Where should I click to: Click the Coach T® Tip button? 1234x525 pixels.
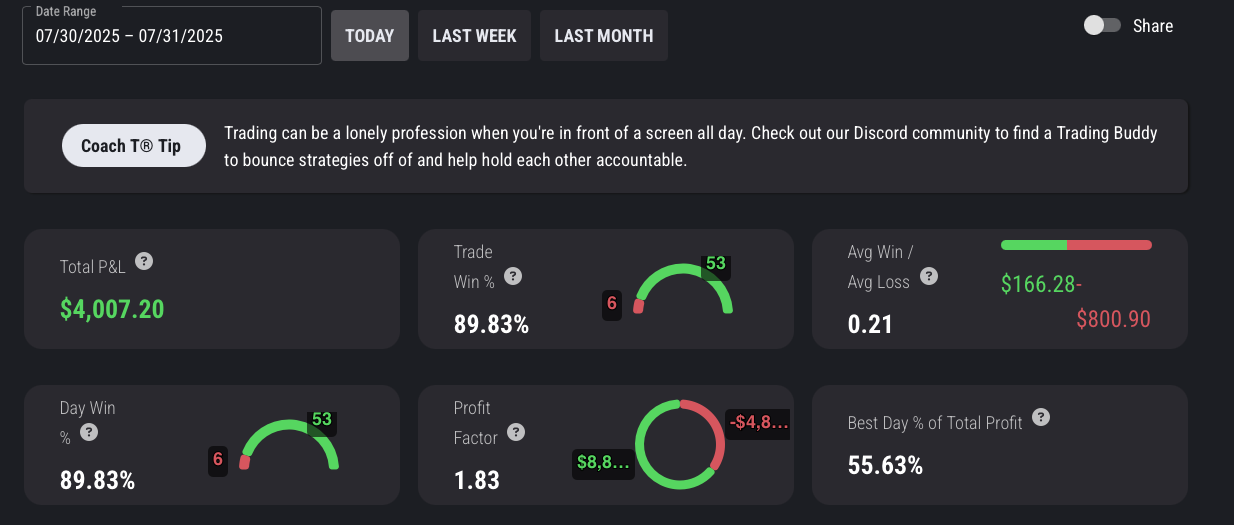[134, 146]
